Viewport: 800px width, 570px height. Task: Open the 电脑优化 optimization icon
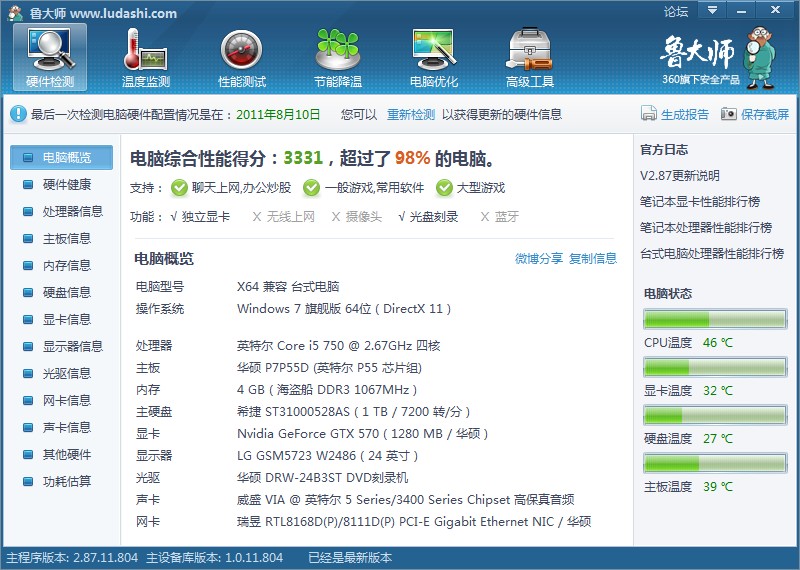pos(434,57)
